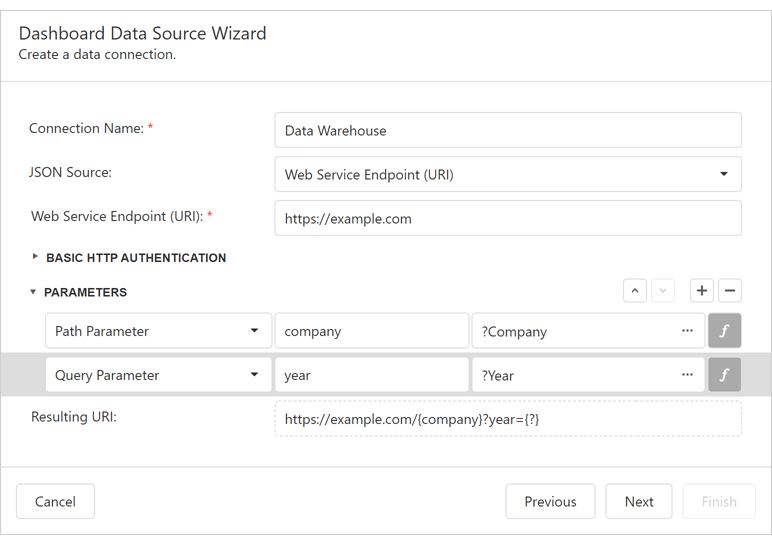Click the Connection Name input field
The height and width of the screenshot is (545, 772).
coord(508,130)
